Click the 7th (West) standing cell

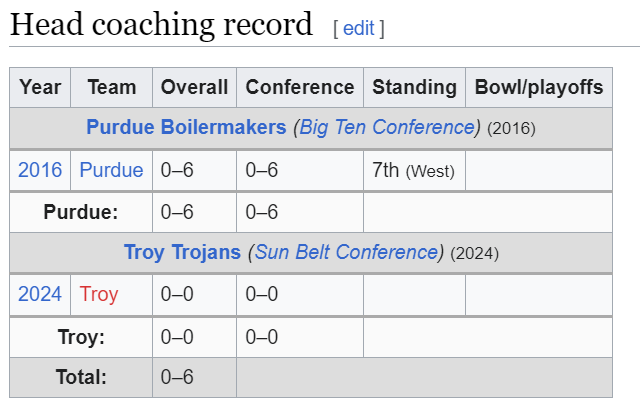pos(414,170)
